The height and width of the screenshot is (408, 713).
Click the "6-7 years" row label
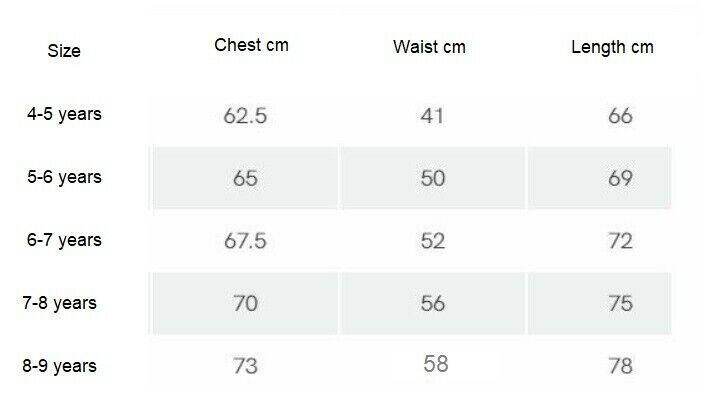pos(64,240)
